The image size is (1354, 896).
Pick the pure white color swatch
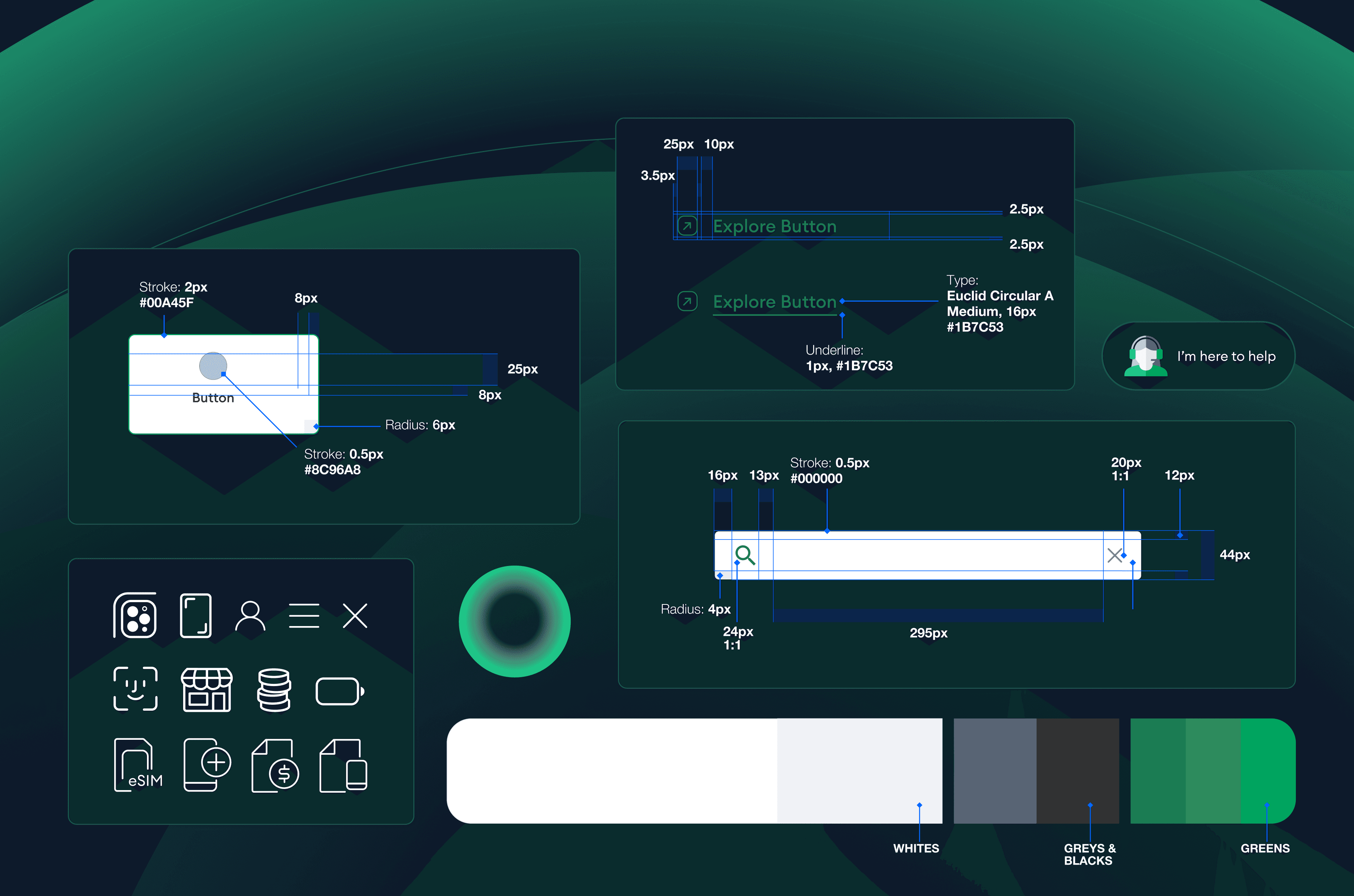coord(612,771)
